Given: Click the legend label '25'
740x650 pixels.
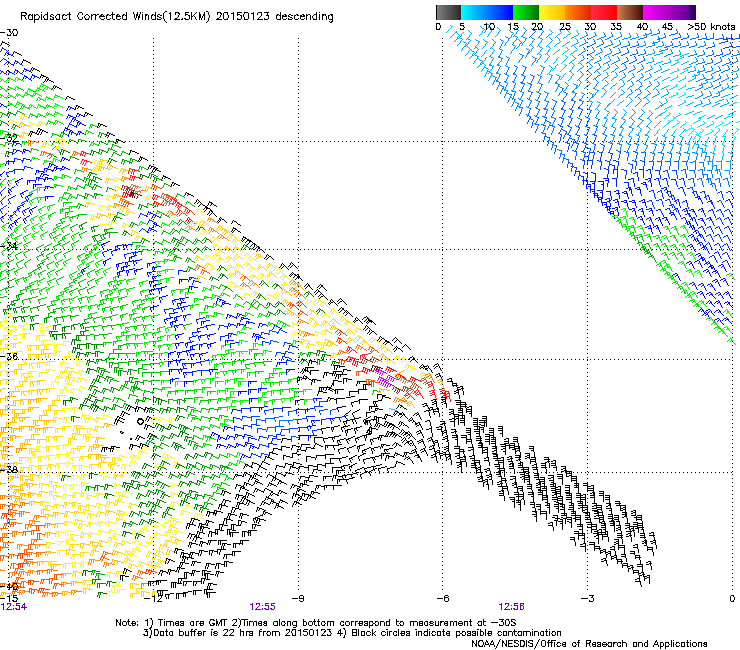Looking at the screenshot, I should (565, 27).
